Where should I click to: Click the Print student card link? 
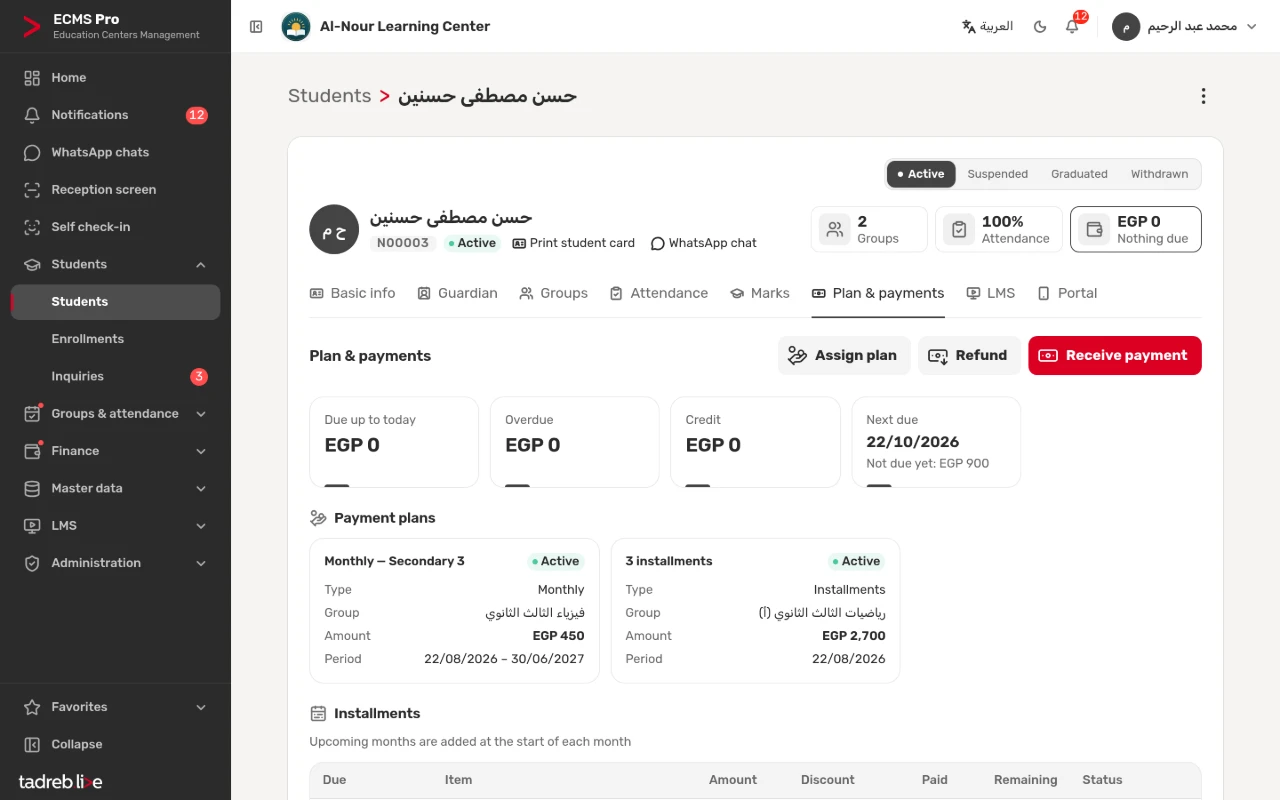(x=573, y=243)
